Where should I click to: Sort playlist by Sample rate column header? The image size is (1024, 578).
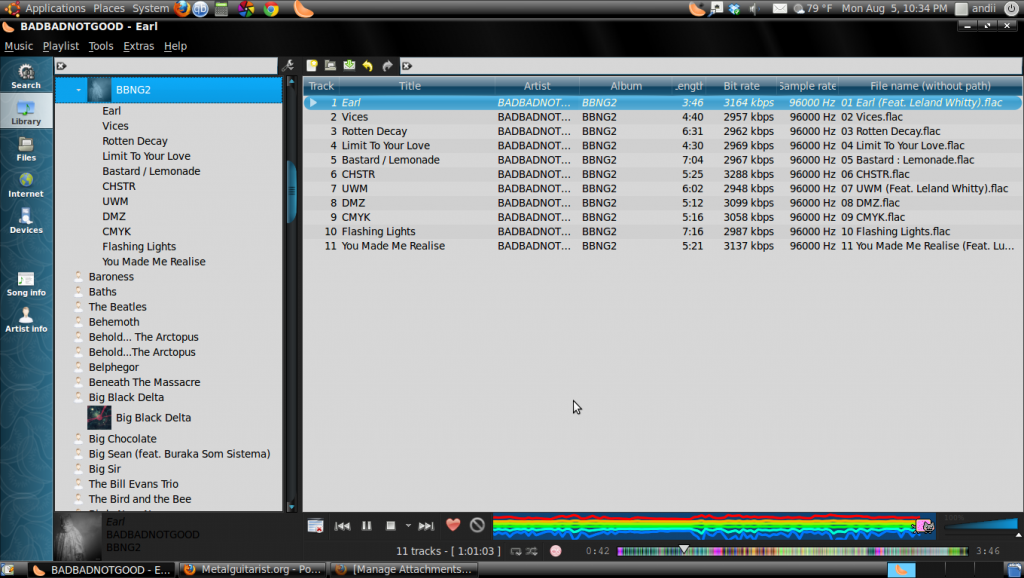coord(807,86)
